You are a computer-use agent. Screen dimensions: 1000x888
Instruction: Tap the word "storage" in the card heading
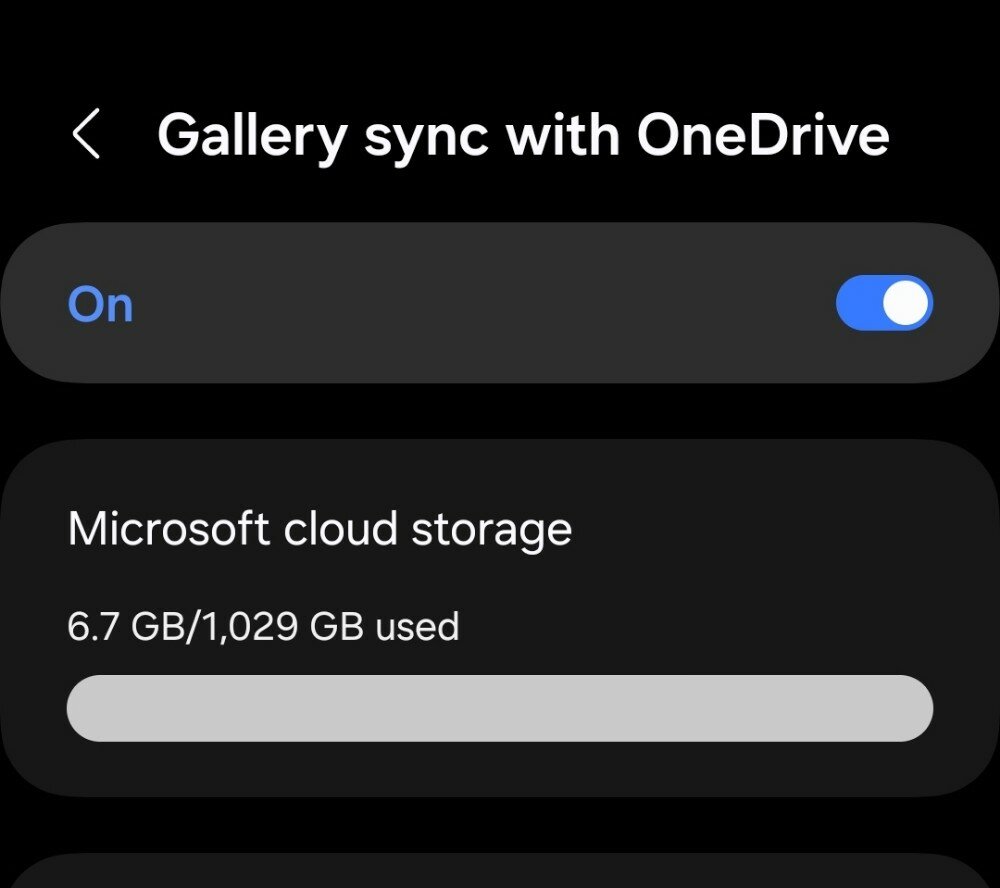(x=492, y=531)
